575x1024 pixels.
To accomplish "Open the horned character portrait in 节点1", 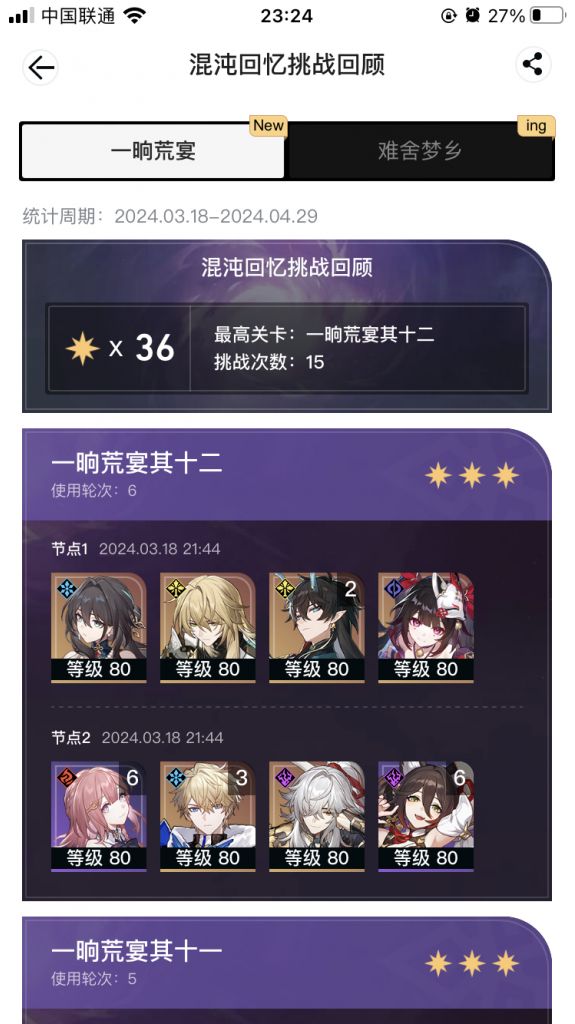I will [317, 628].
